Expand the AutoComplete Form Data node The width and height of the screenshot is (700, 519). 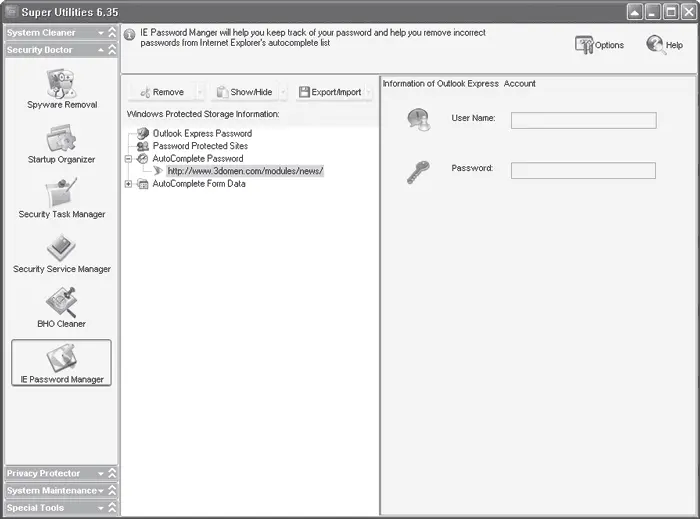point(129,184)
